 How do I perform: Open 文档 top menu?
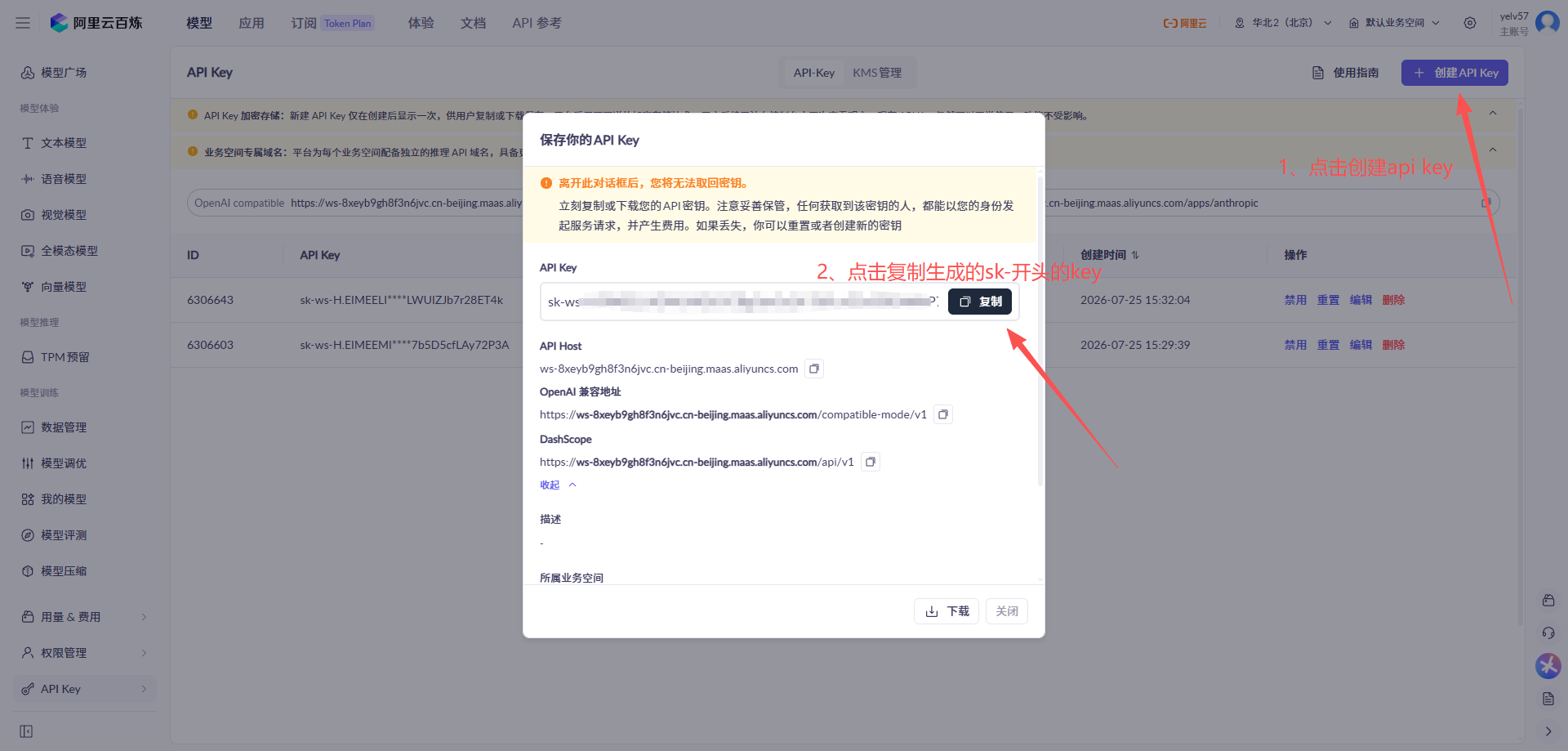474,23
